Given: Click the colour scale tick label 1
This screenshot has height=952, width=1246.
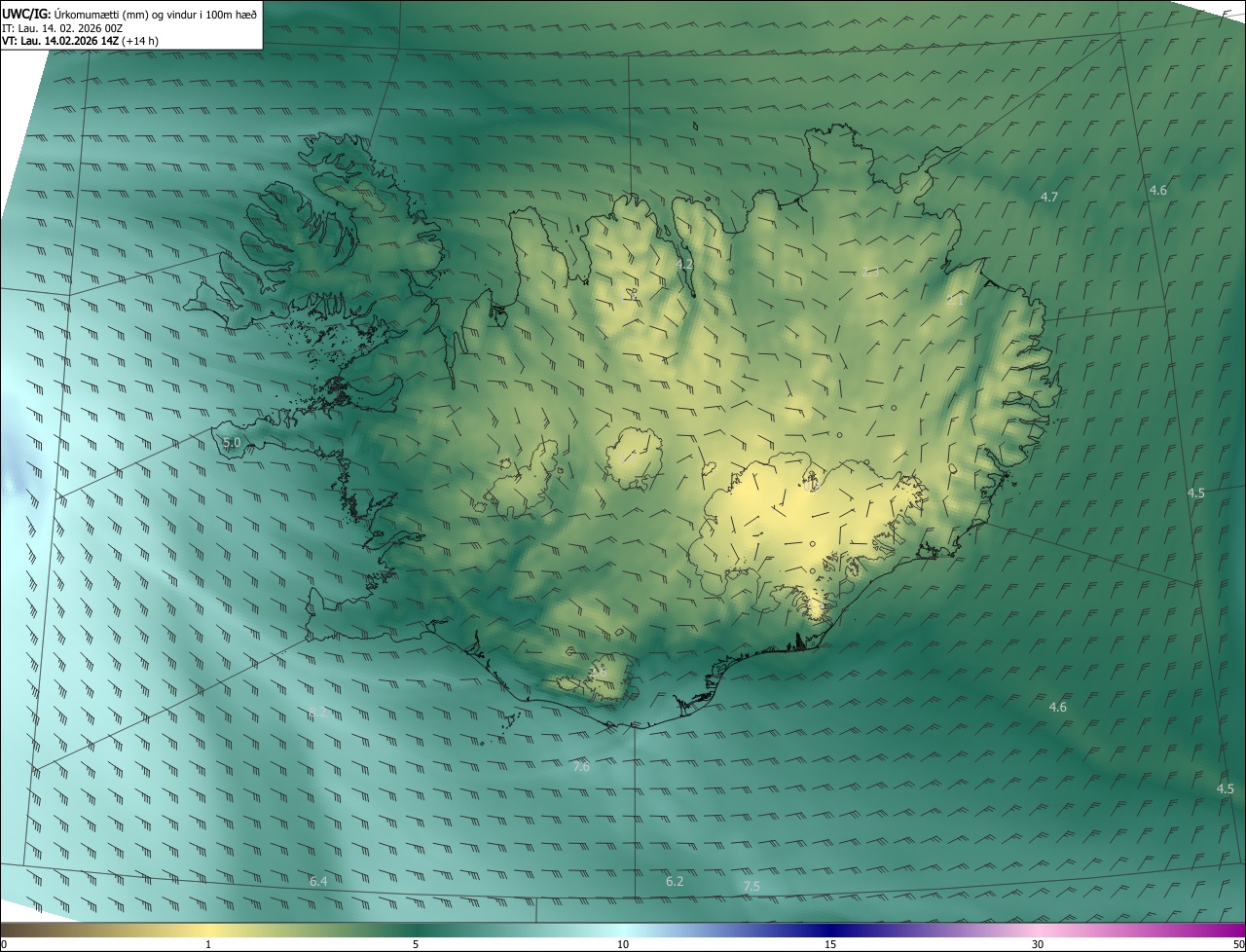Looking at the screenshot, I should pos(208,944).
